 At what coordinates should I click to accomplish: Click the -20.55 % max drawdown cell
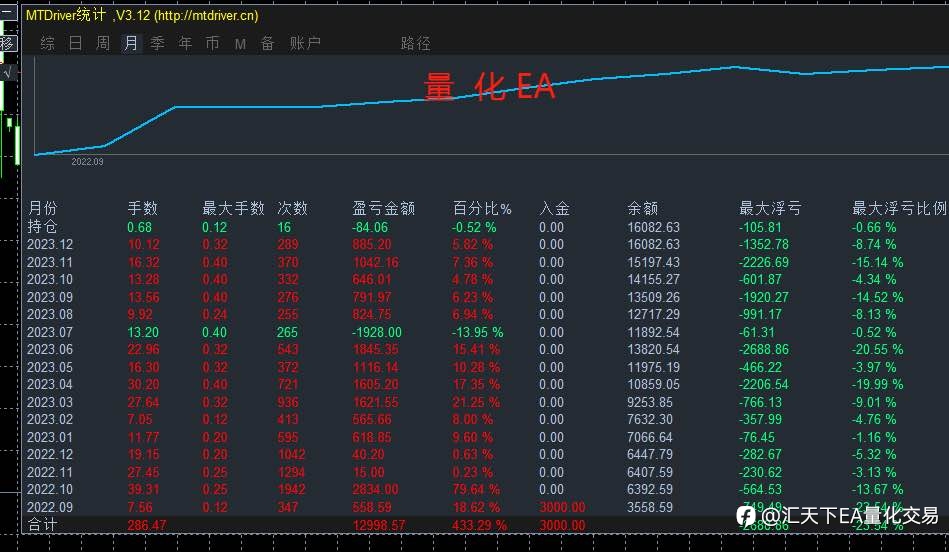coord(878,349)
